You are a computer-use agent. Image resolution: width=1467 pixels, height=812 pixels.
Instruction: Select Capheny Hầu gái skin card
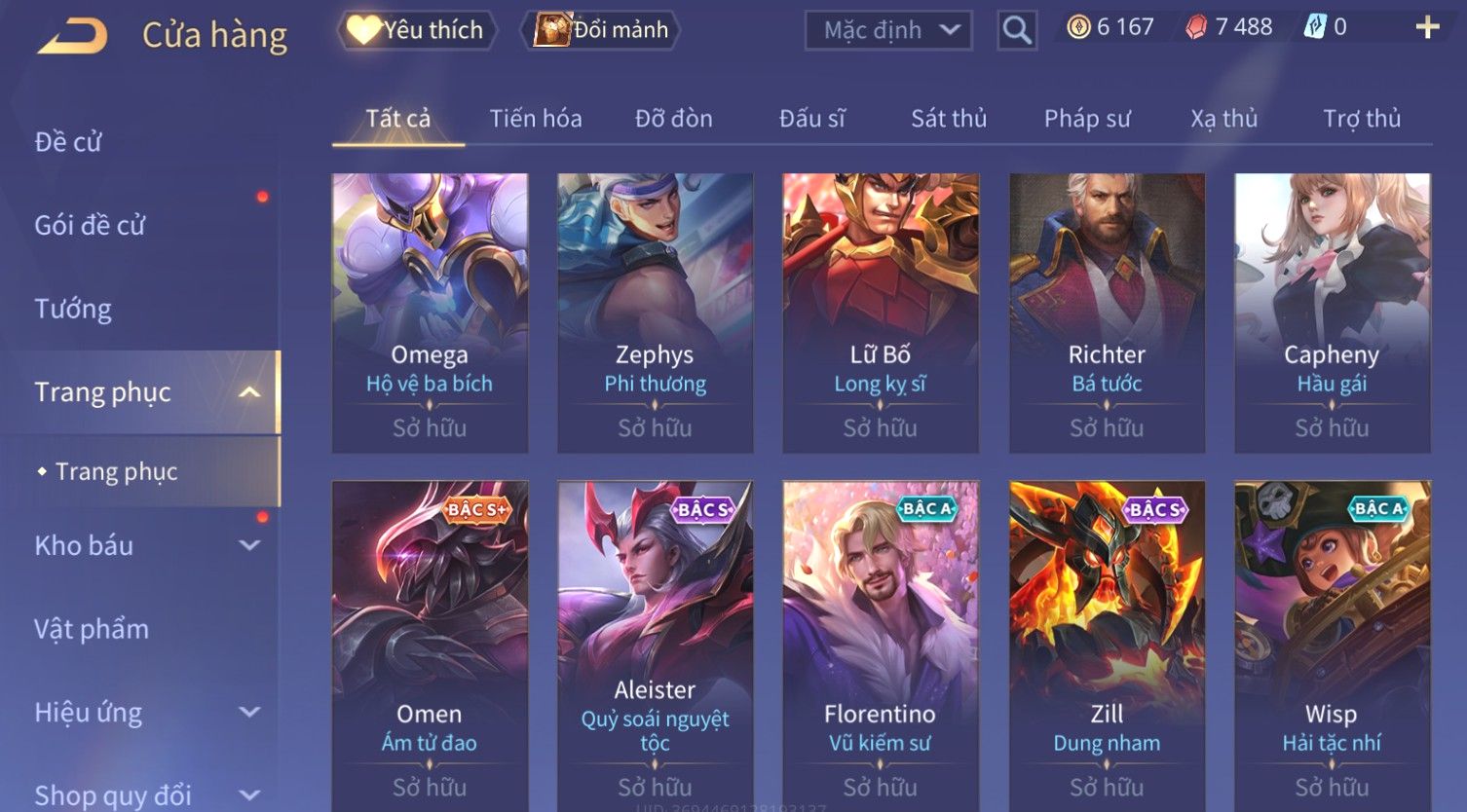click(1332, 314)
